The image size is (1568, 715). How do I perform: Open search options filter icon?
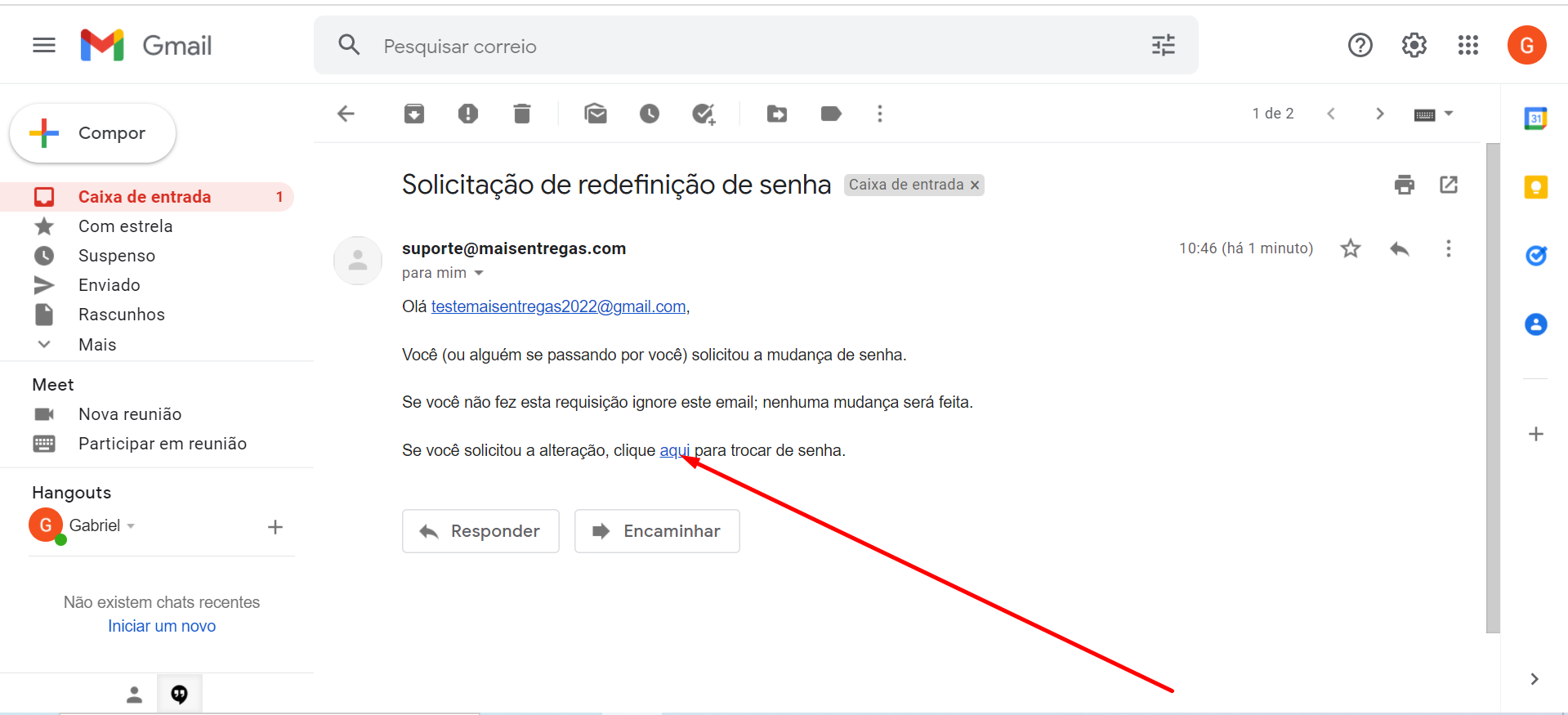click(1164, 45)
